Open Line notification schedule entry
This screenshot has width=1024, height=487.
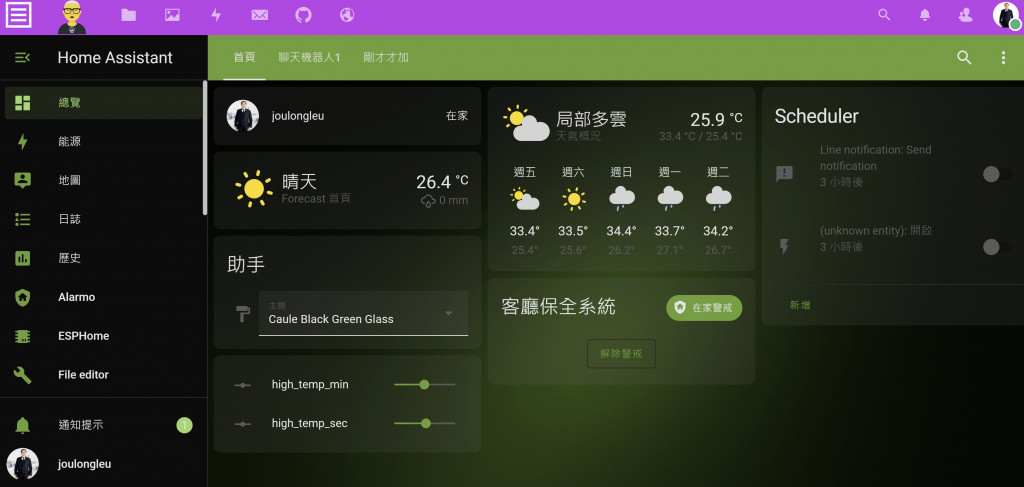point(875,166)
